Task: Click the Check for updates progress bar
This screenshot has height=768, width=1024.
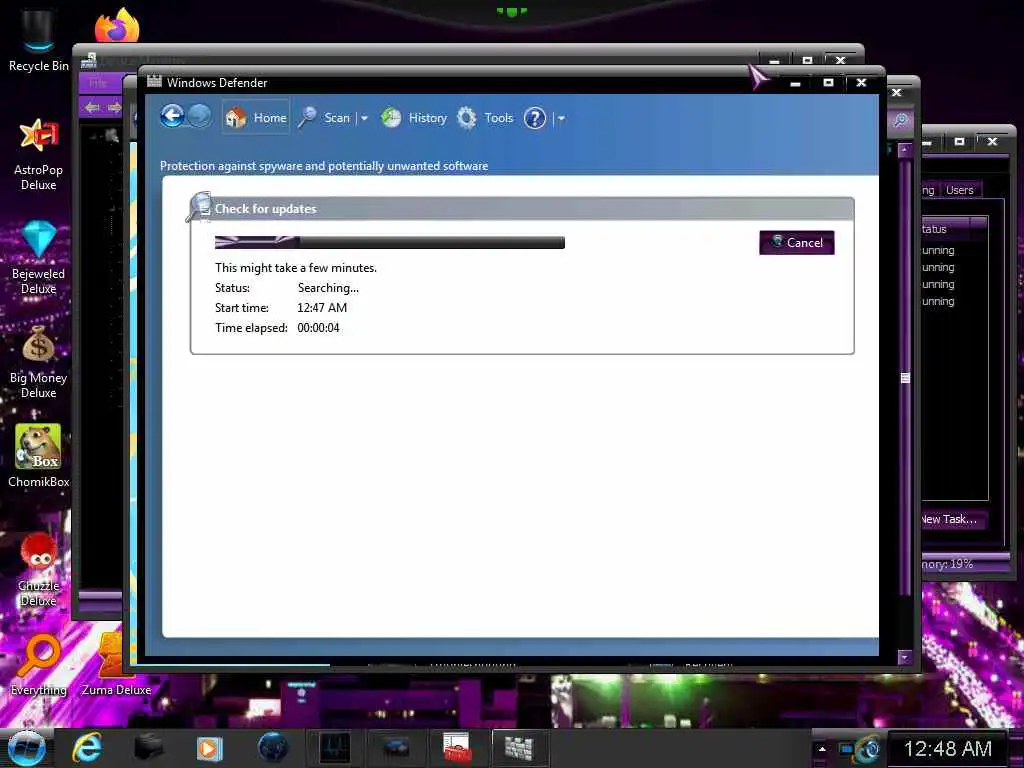Action: [x=390, y=242]
